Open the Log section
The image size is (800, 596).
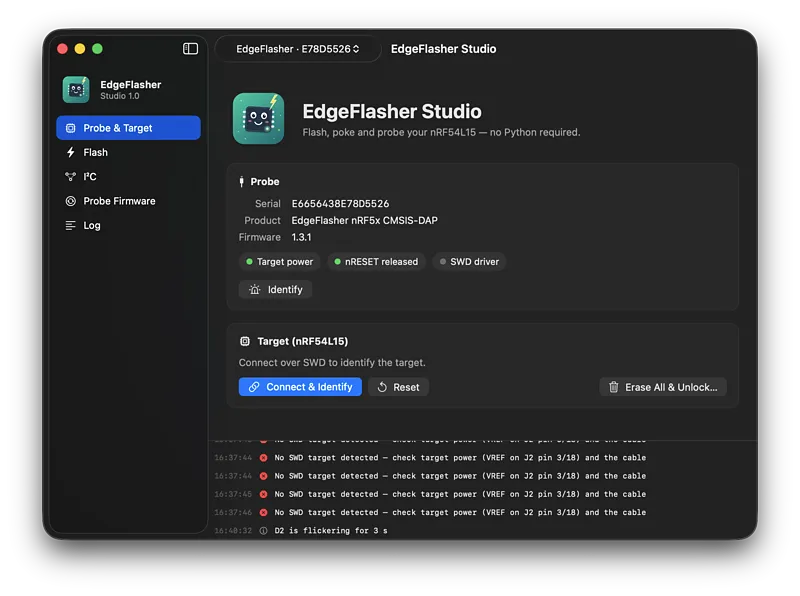click(129, 226)
